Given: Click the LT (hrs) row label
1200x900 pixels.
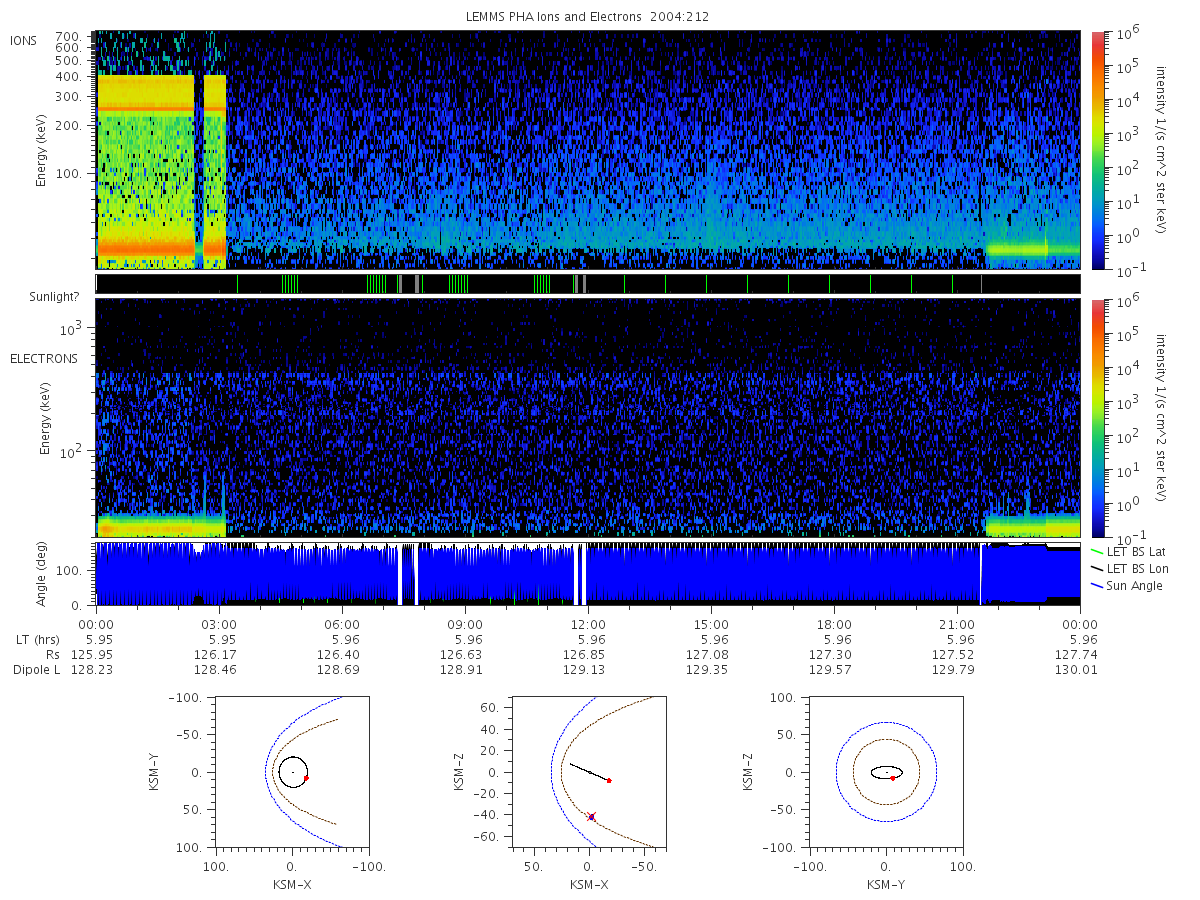Looking at the screenshot, I should (x=36, y=638).
